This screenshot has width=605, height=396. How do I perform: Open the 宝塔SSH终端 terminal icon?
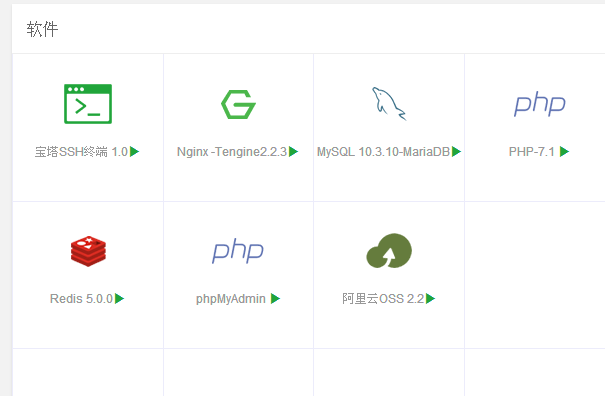tap(88, 104)
